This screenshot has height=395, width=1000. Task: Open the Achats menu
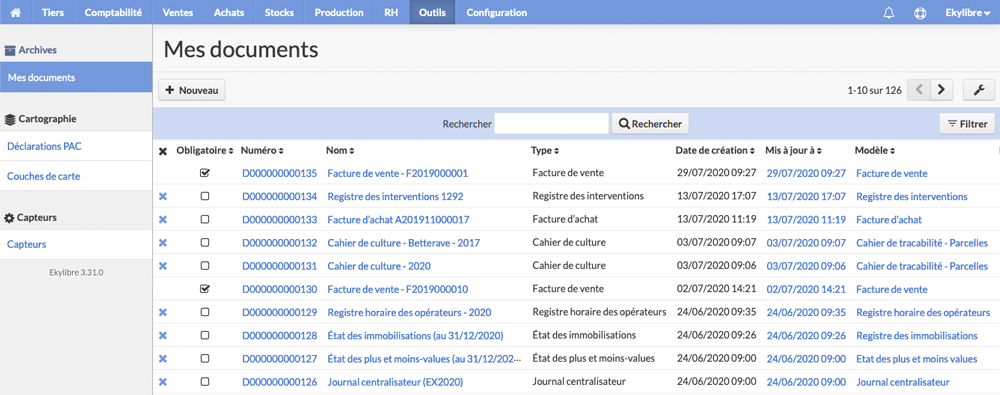(x=229, y=12)
